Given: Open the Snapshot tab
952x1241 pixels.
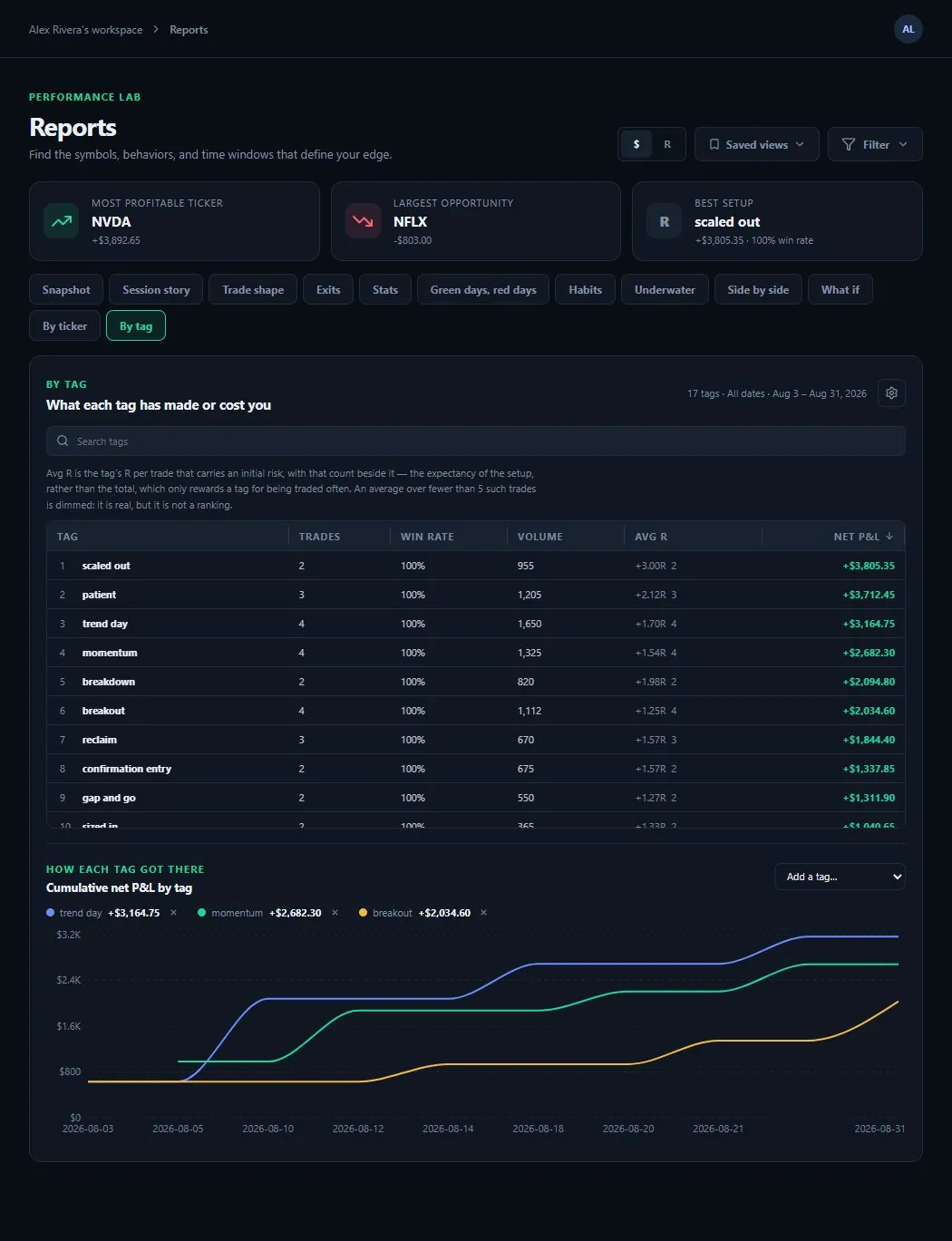Looking at the screenshot, I should [66, 290].
